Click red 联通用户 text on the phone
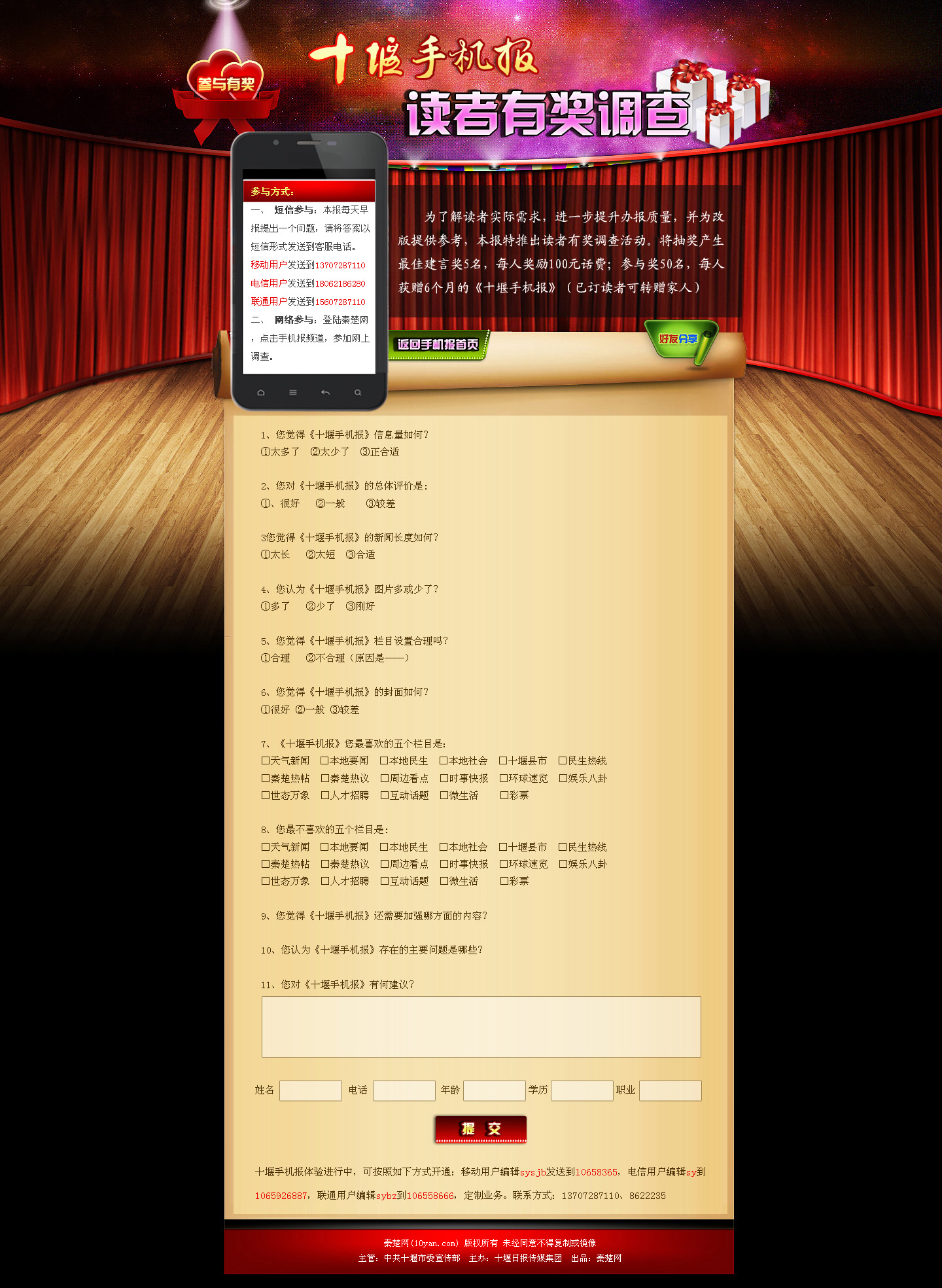The height and width of the screenshot is (1288, 942). pyautogui.click(x=269, y=302)
